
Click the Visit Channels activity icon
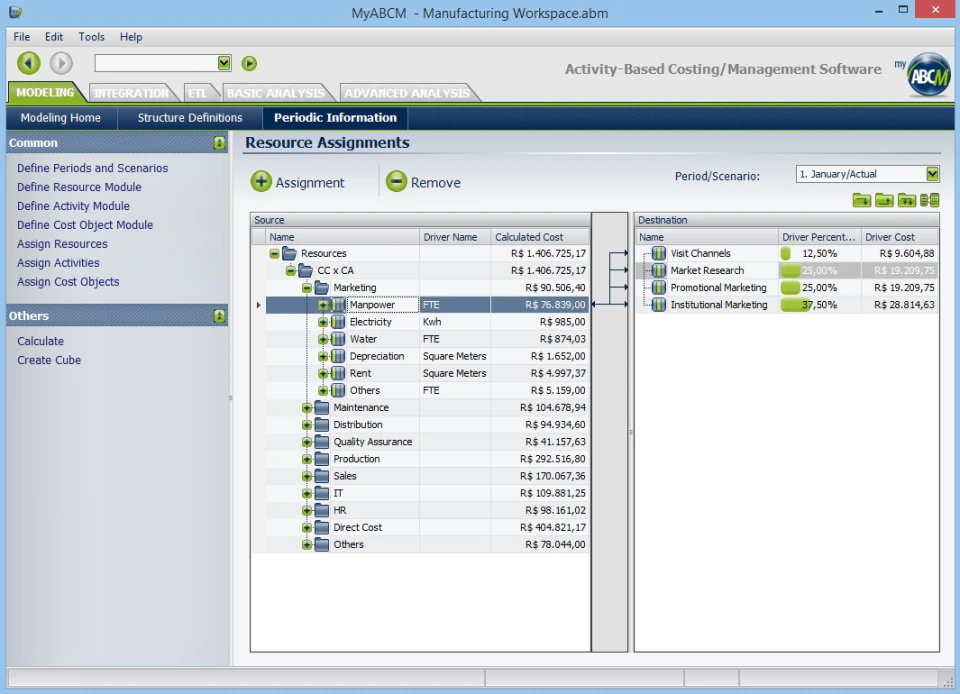[x=659, y=253]
